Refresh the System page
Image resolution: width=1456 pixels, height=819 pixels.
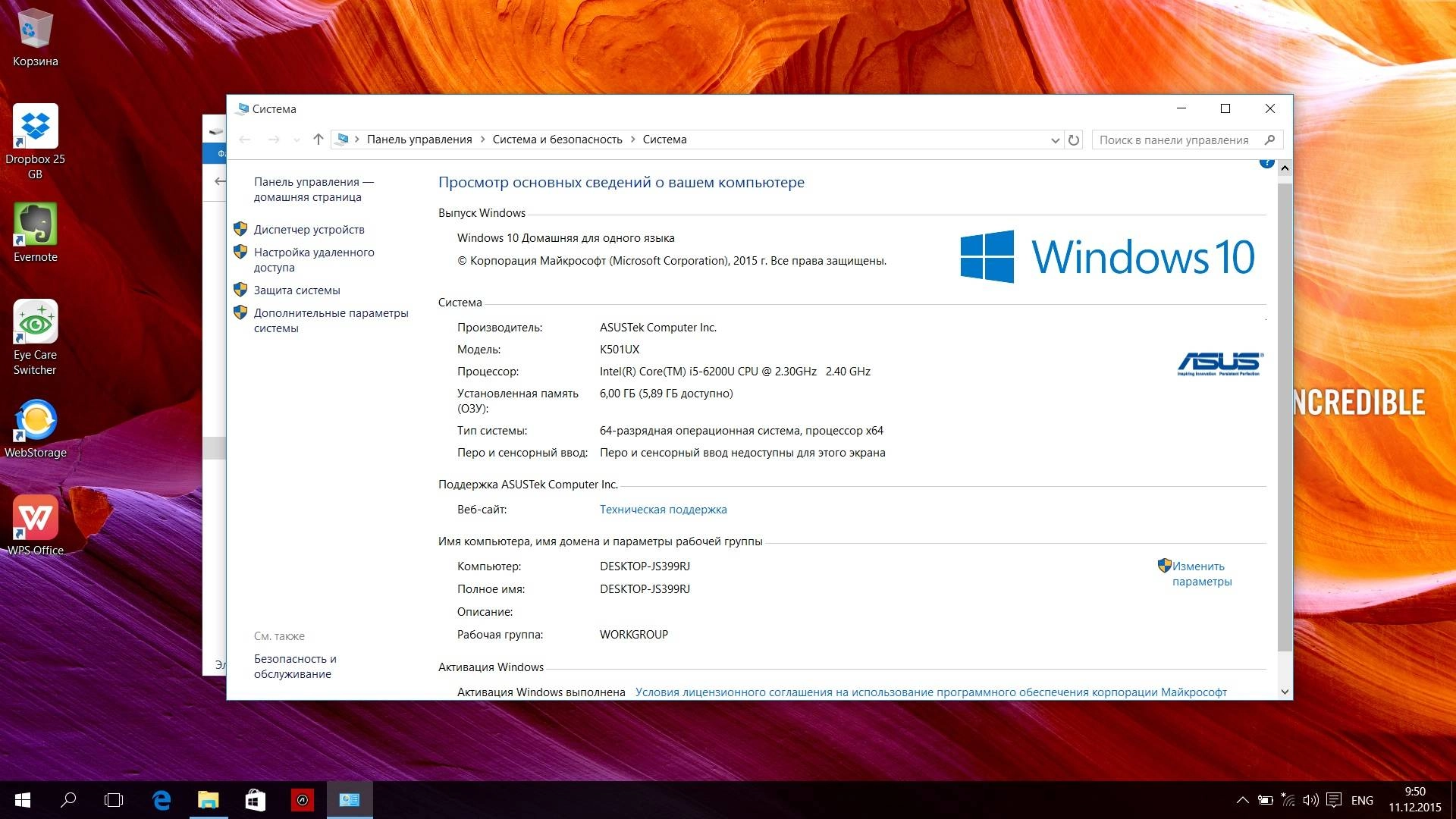point(1074,140)
